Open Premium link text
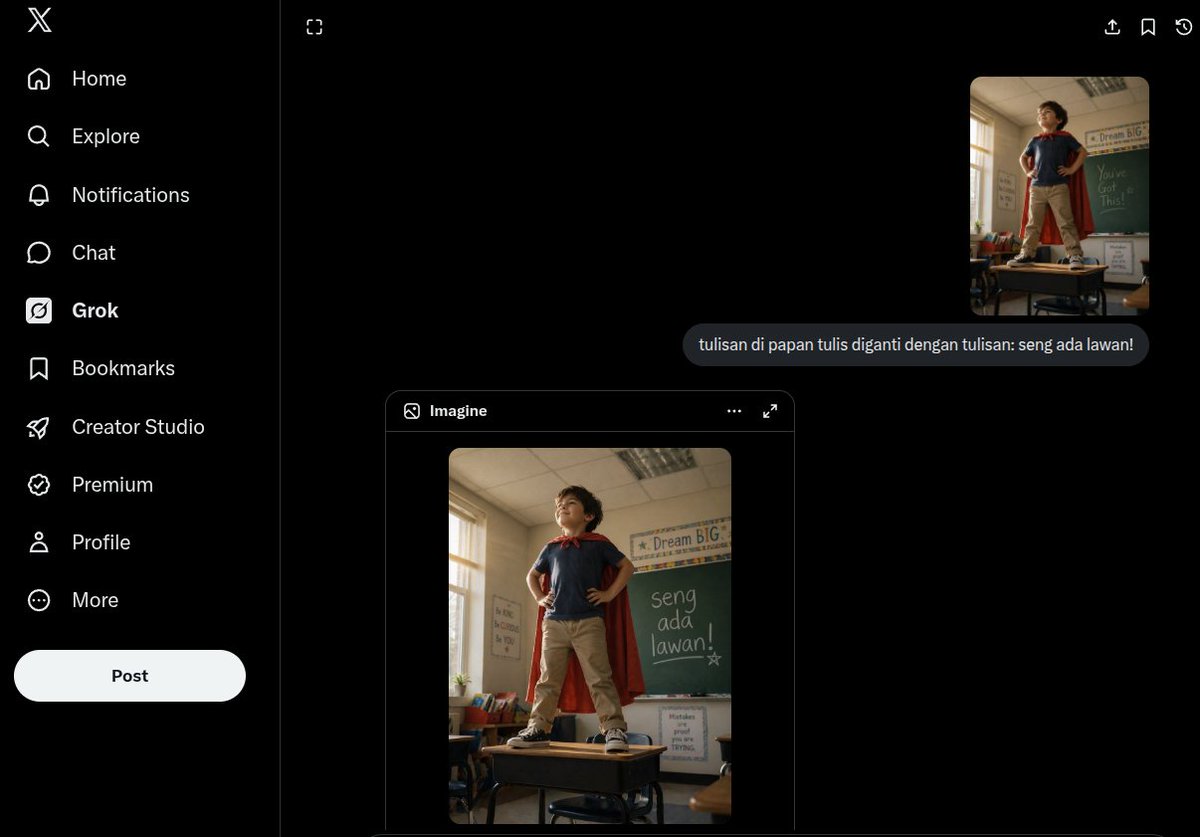The width and height of the screenshot is (1200, 837). (113, 485)
